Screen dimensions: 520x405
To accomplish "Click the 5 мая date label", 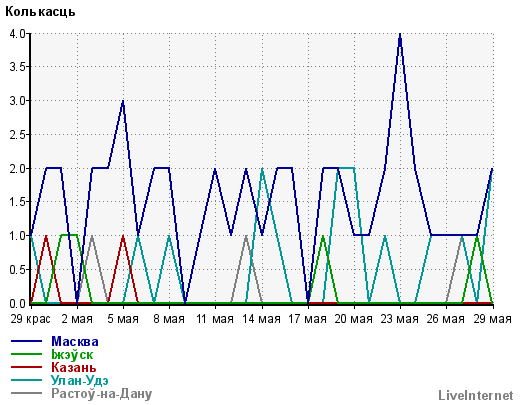I will (x=123, y=319).
